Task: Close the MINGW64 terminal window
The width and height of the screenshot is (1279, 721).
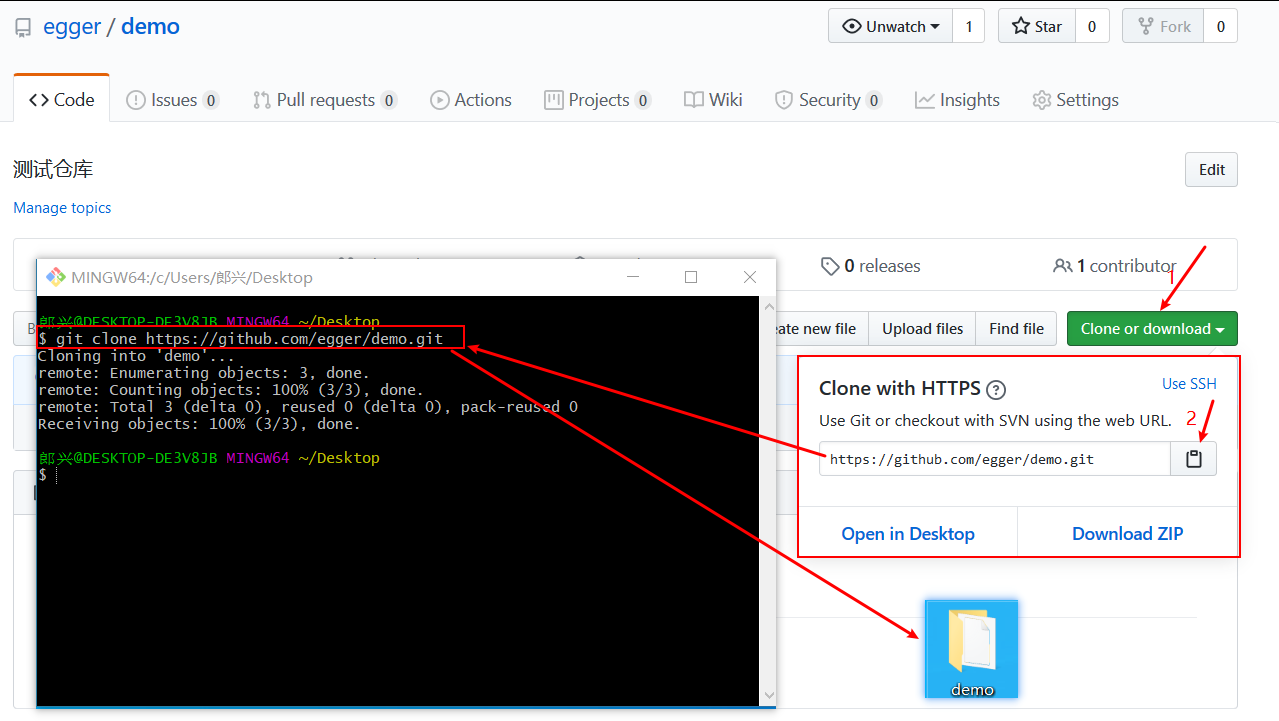Action: [x=750, y=277]
